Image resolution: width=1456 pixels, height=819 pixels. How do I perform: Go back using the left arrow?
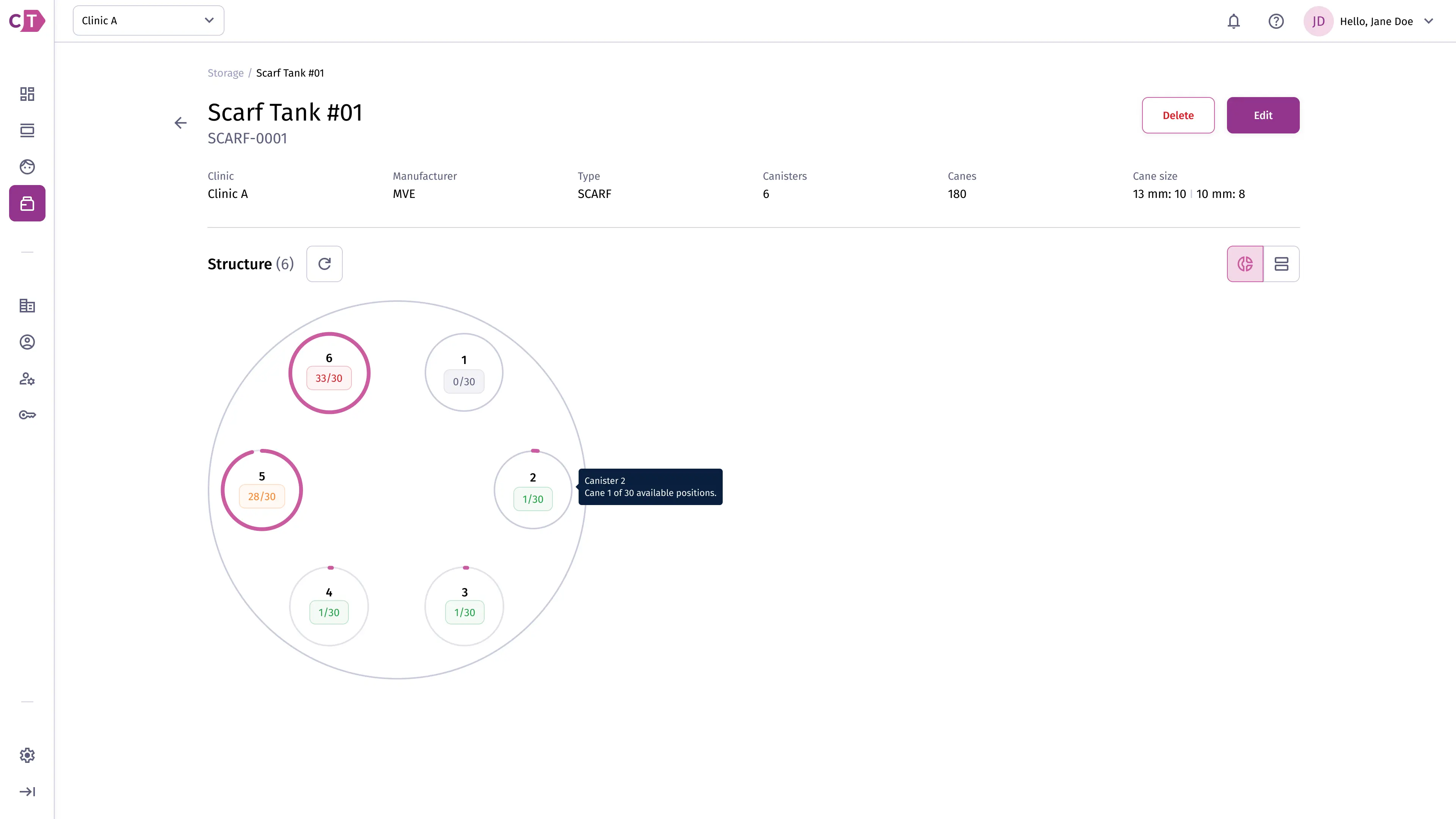180,122
